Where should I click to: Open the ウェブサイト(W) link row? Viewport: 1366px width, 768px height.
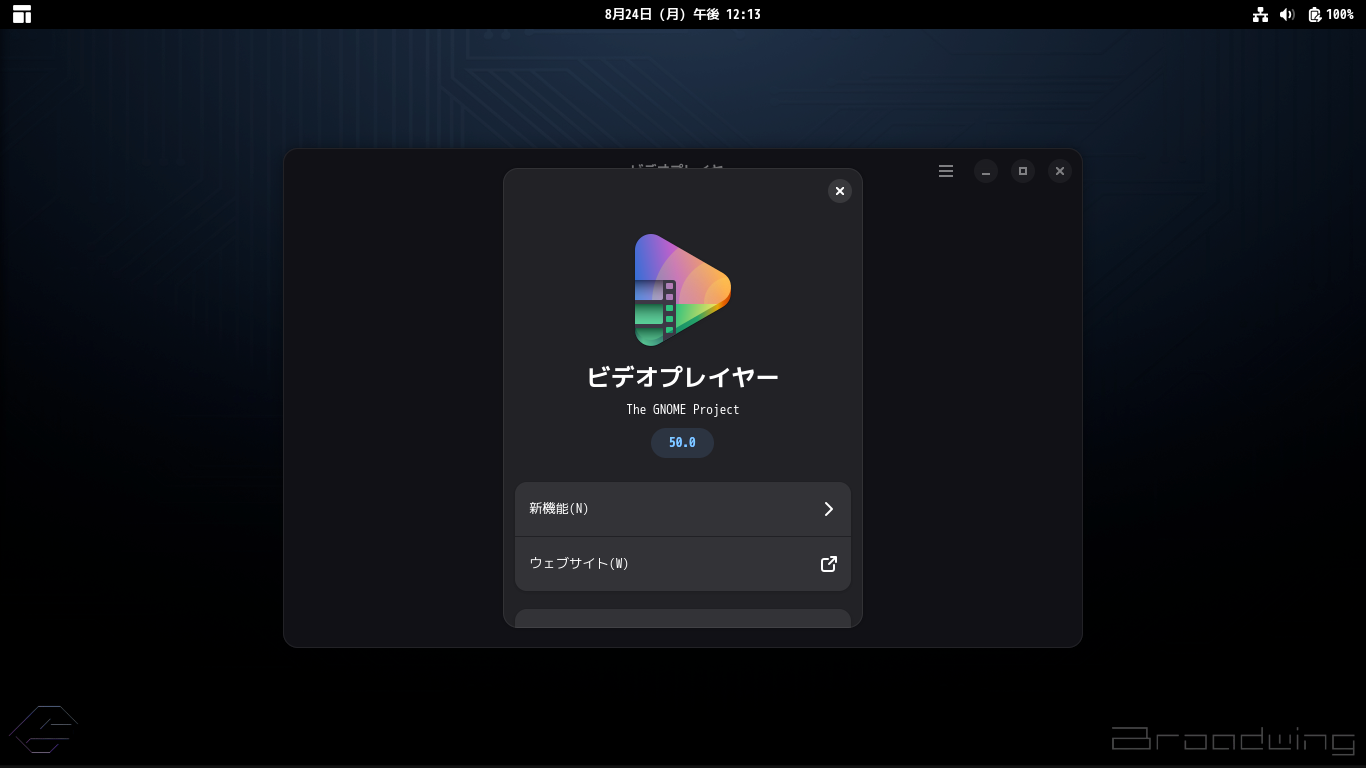(683, 564)
